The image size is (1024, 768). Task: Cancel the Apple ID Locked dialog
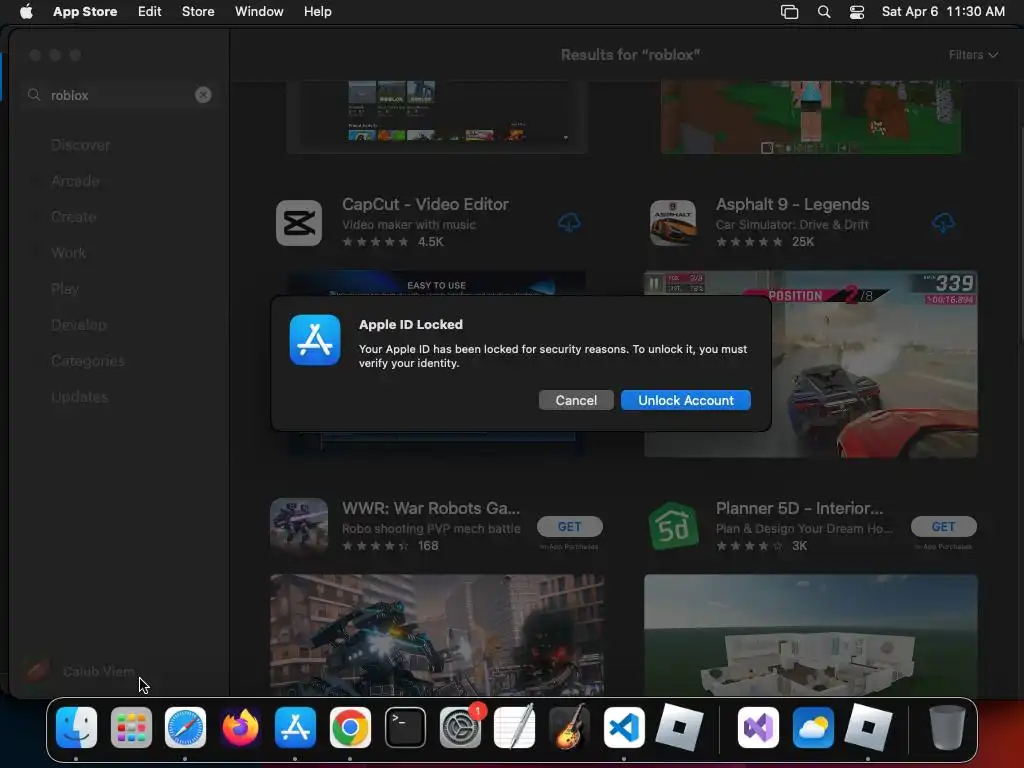tap(576, 400)
